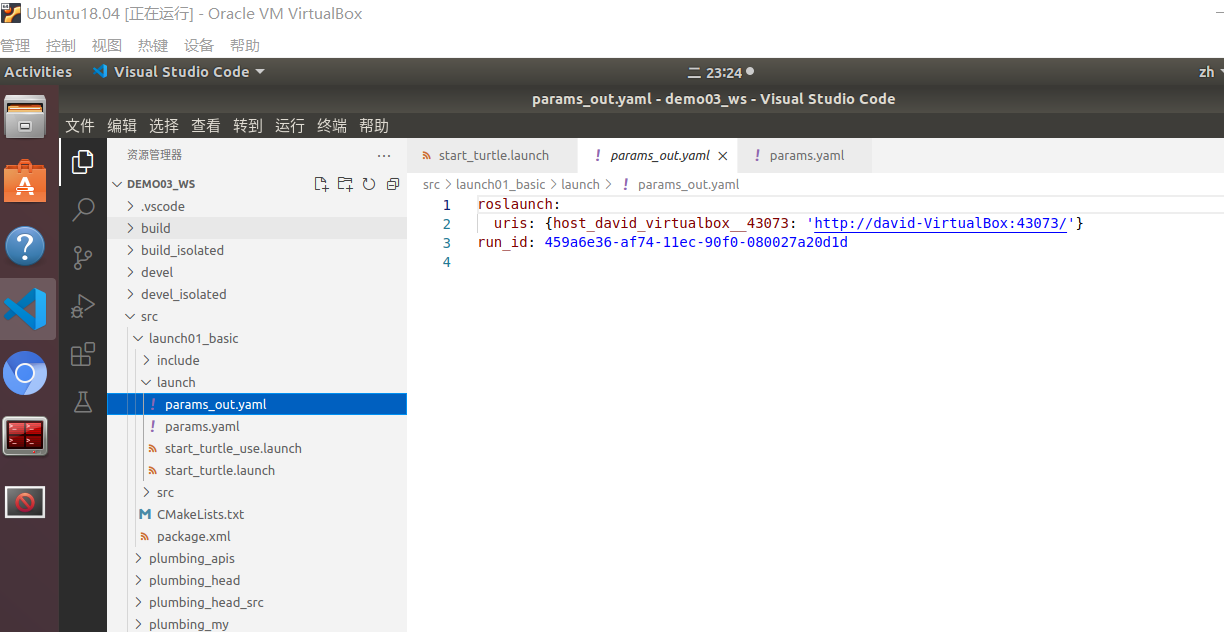Open the zh input language indicator
The image size is (1224, 632).
(1209, 72)
